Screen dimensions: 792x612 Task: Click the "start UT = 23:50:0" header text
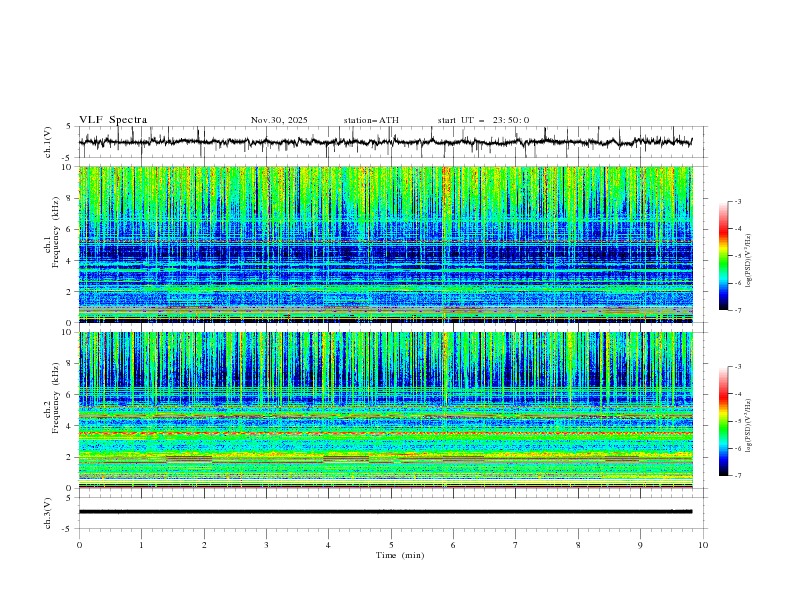pyautogui.click(x=483, y=120)
